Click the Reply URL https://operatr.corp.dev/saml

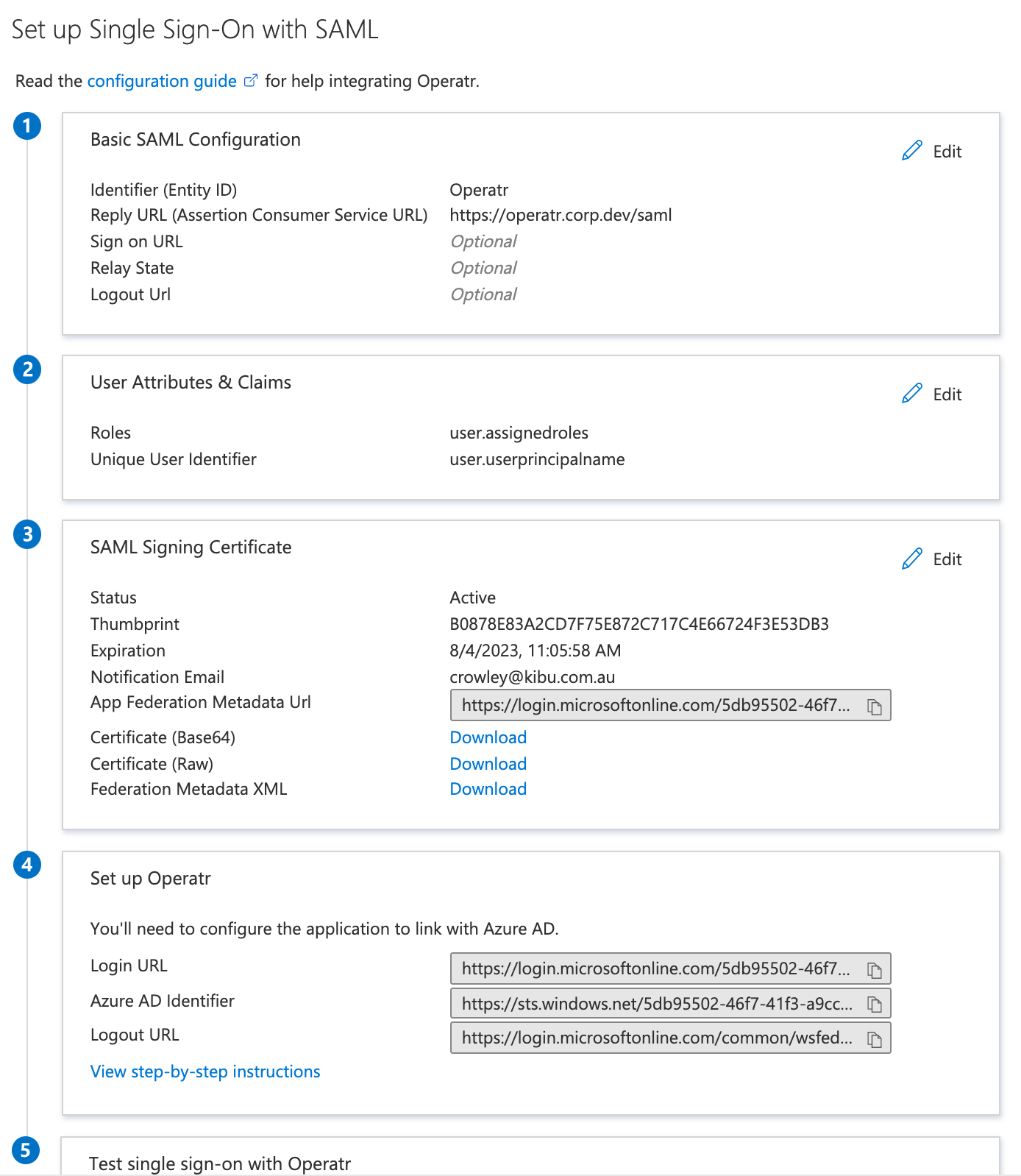561,215
